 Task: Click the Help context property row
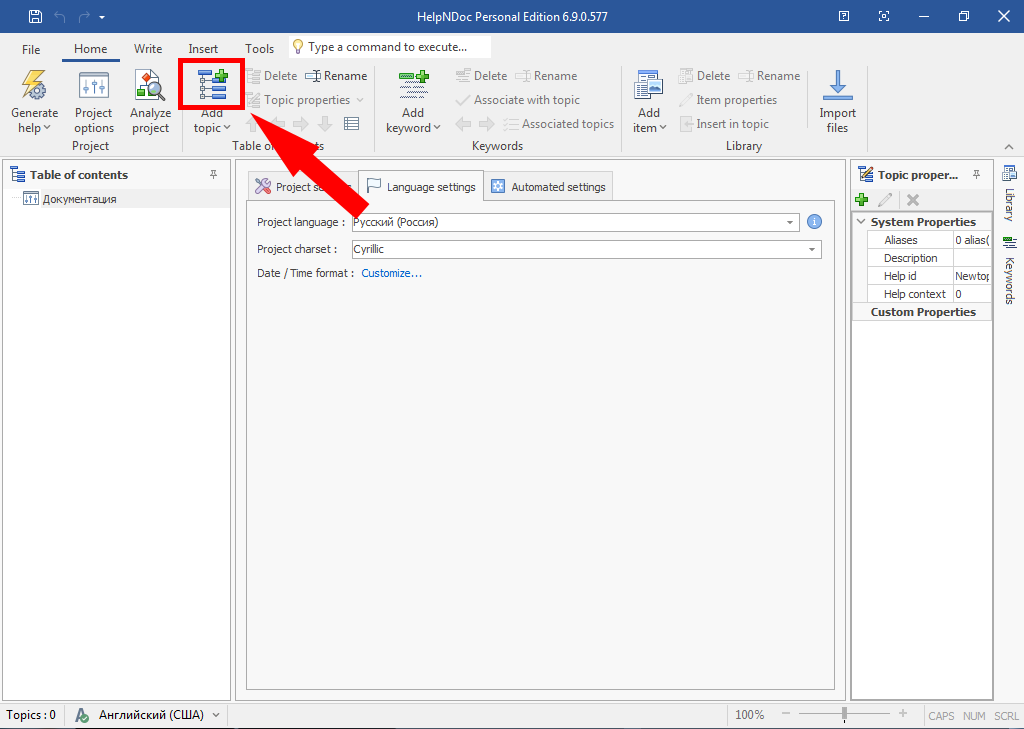pos(929,294)
